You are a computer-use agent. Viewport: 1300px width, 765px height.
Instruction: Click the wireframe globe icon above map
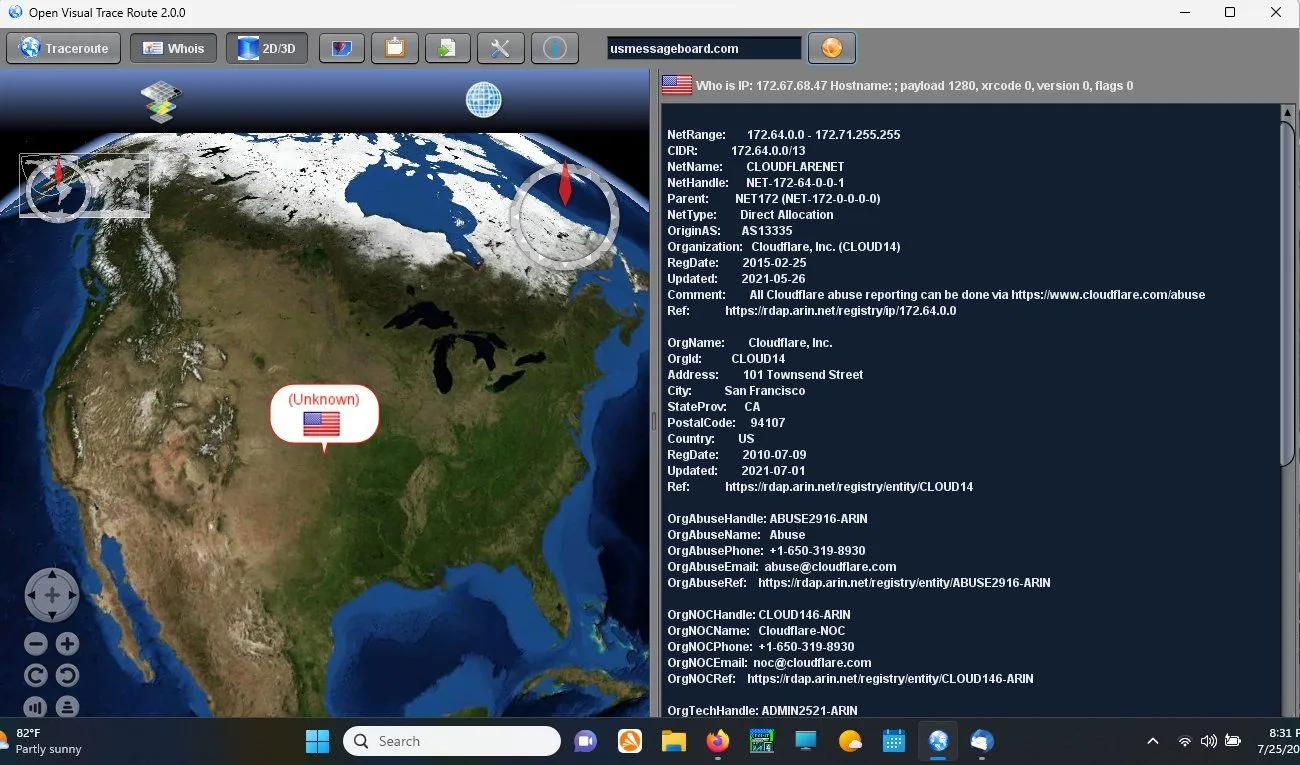pyautogui.click(x=483, y=100)
